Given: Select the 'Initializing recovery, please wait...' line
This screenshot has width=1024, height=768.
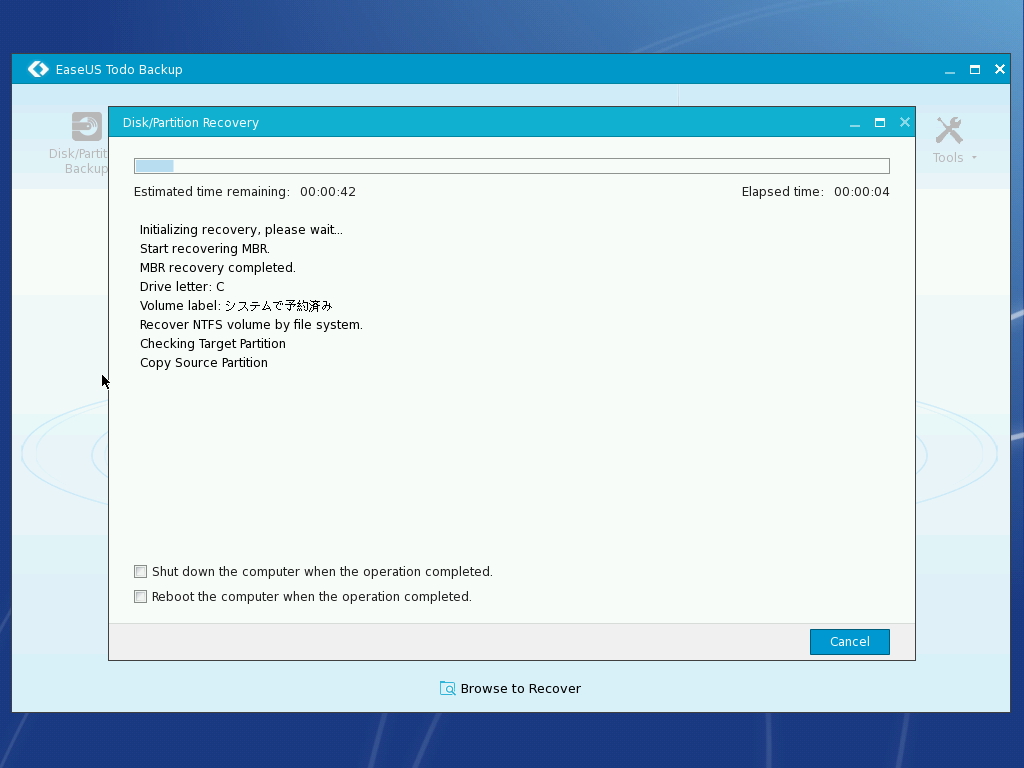Looking at the screenshot, I should pyautogui.click(x=241, y=230).
